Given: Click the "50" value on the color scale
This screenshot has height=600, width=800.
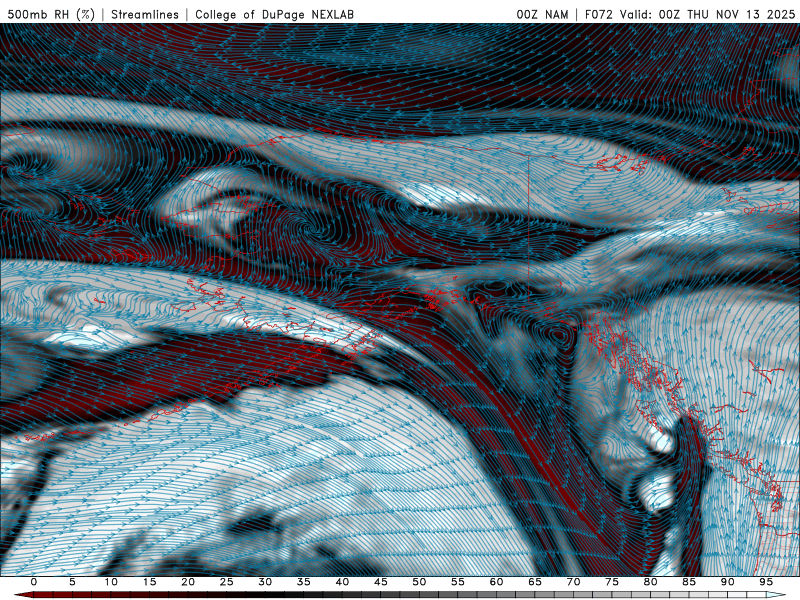Looking at the screenshot, I should tap(419, 582).
